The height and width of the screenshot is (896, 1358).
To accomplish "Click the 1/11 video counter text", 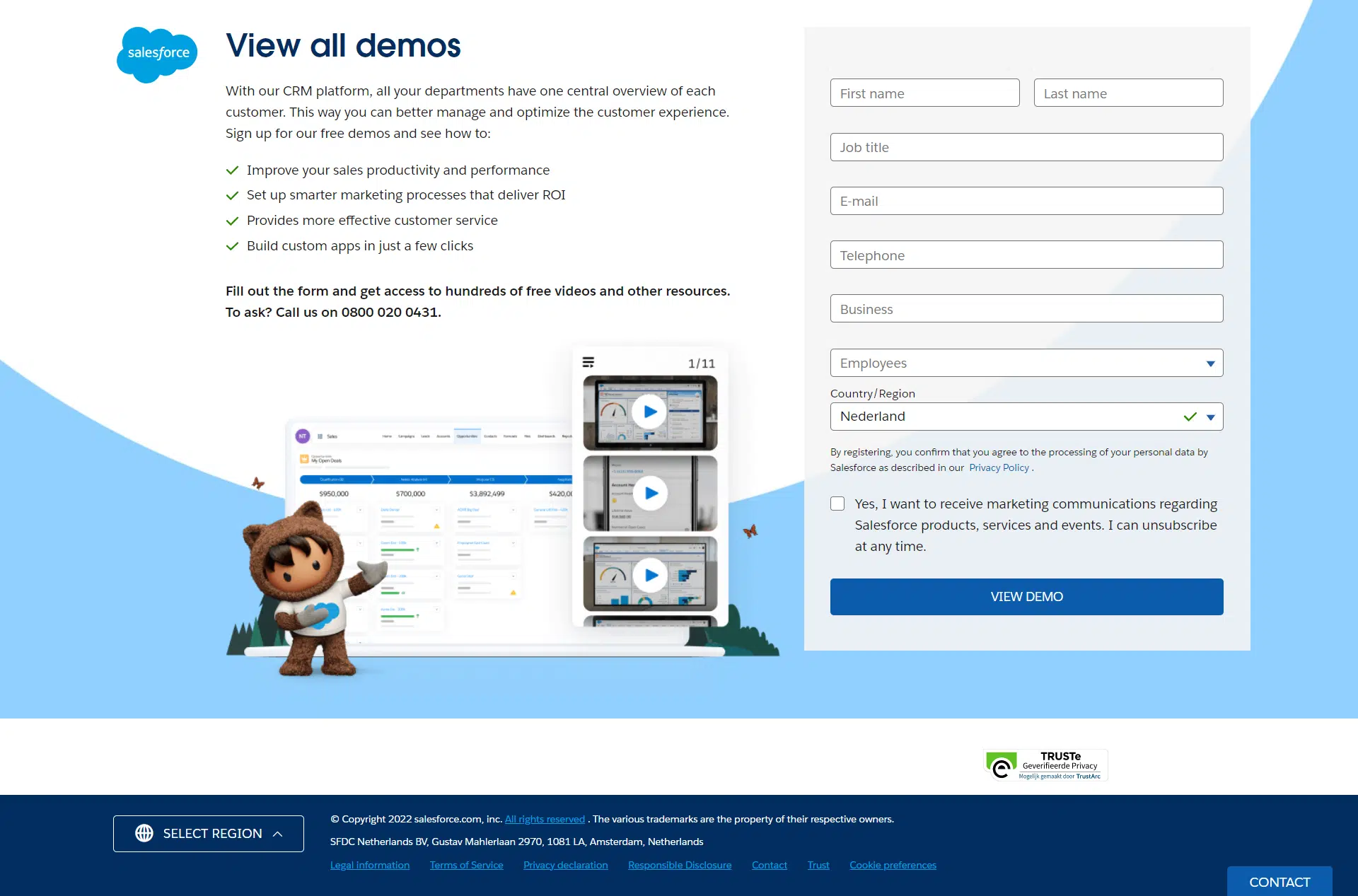I will [x=701, y=363].
